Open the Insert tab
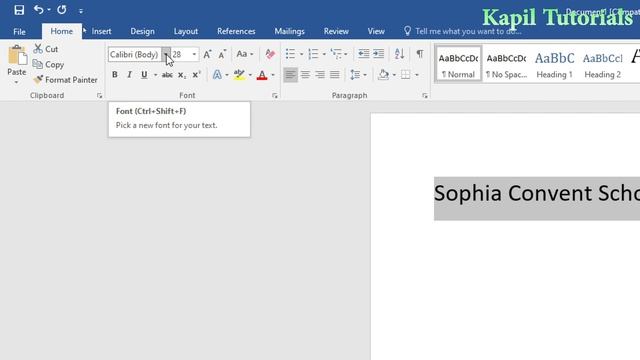 click(101, 31)
